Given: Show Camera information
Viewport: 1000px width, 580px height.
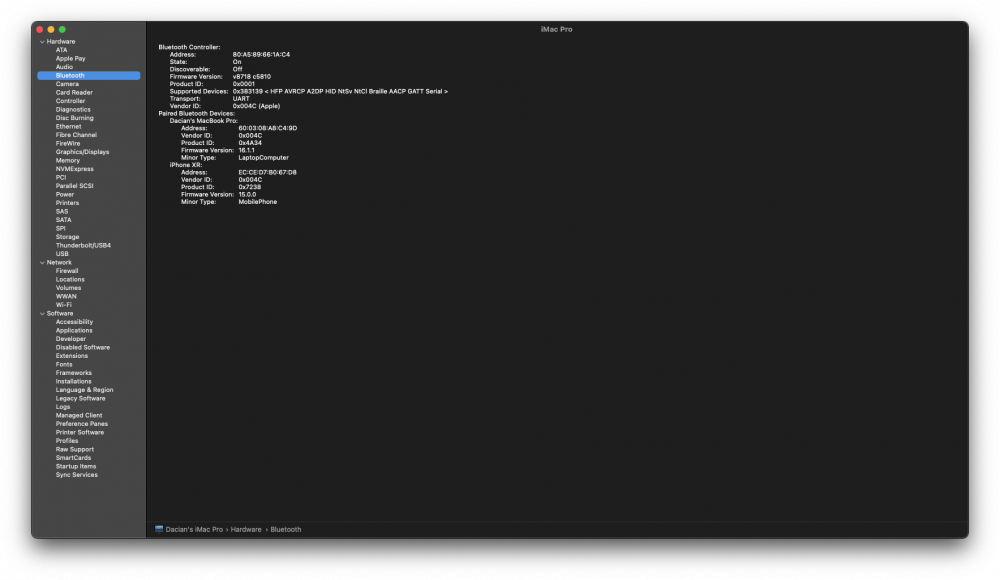Looking at the screenshot, I should point(67,84).
